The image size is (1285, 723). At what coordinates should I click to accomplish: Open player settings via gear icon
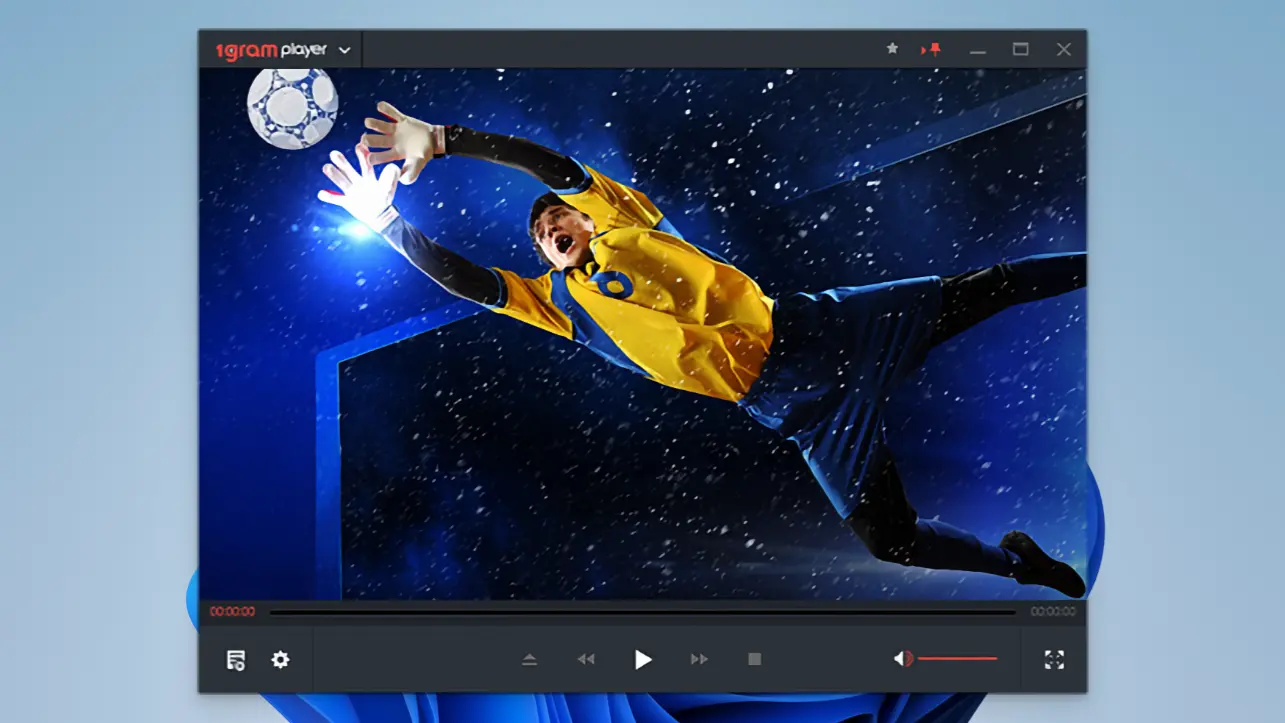coord(281,660)
